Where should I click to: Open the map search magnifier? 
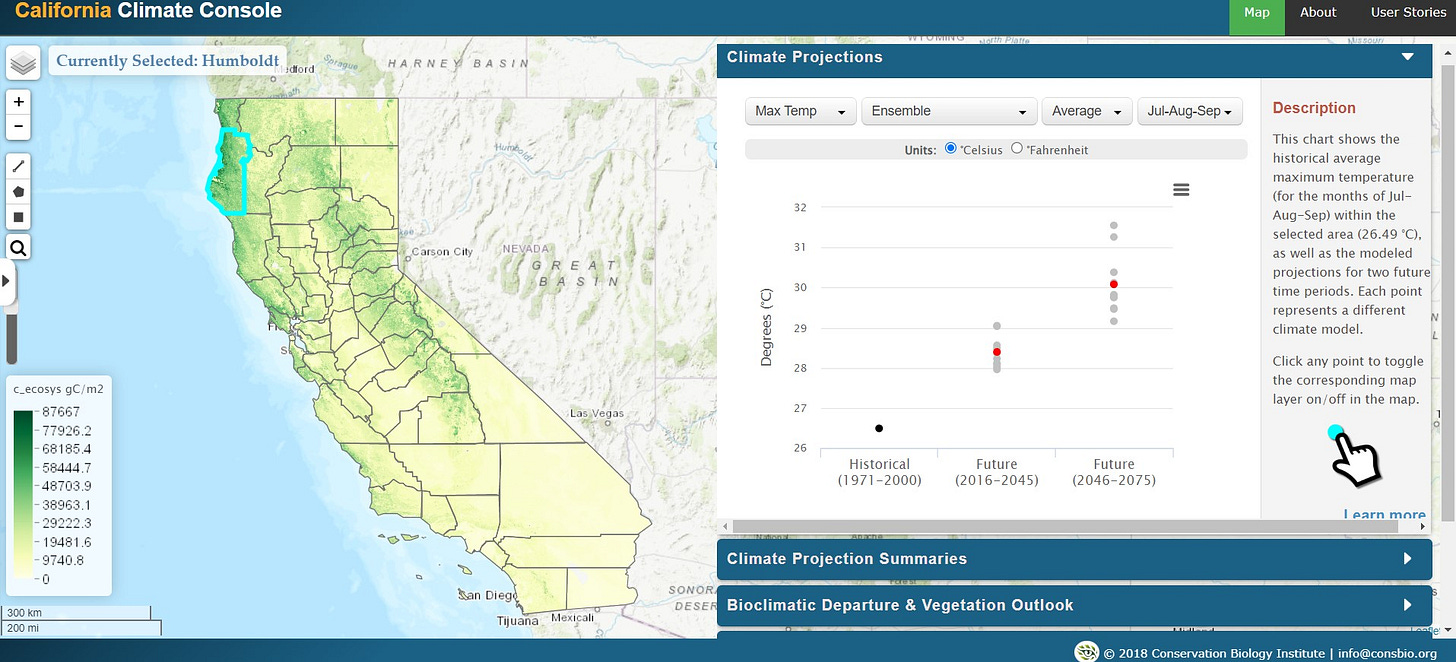(19, 248)
